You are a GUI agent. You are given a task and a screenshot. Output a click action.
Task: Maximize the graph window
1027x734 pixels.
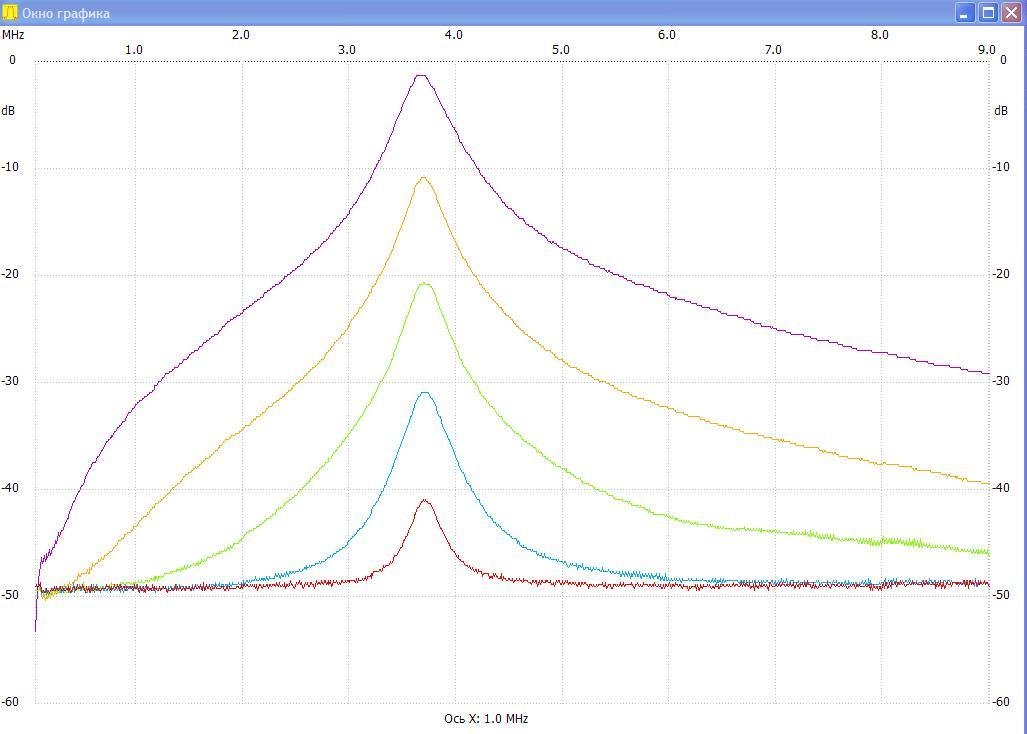coord(988,13)
